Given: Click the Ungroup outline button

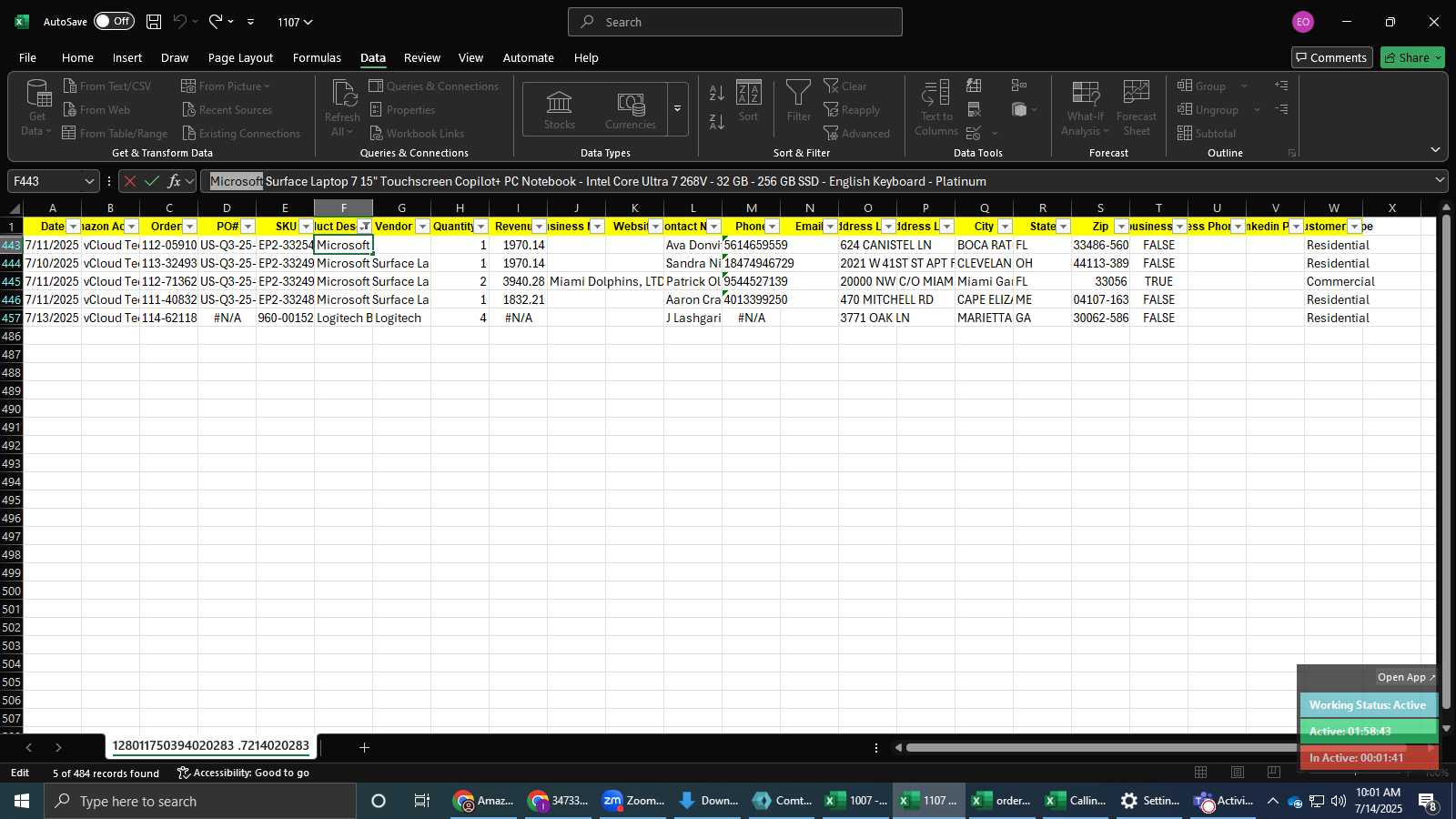Looking at the screenshot, I should [x=1208, y=109].
